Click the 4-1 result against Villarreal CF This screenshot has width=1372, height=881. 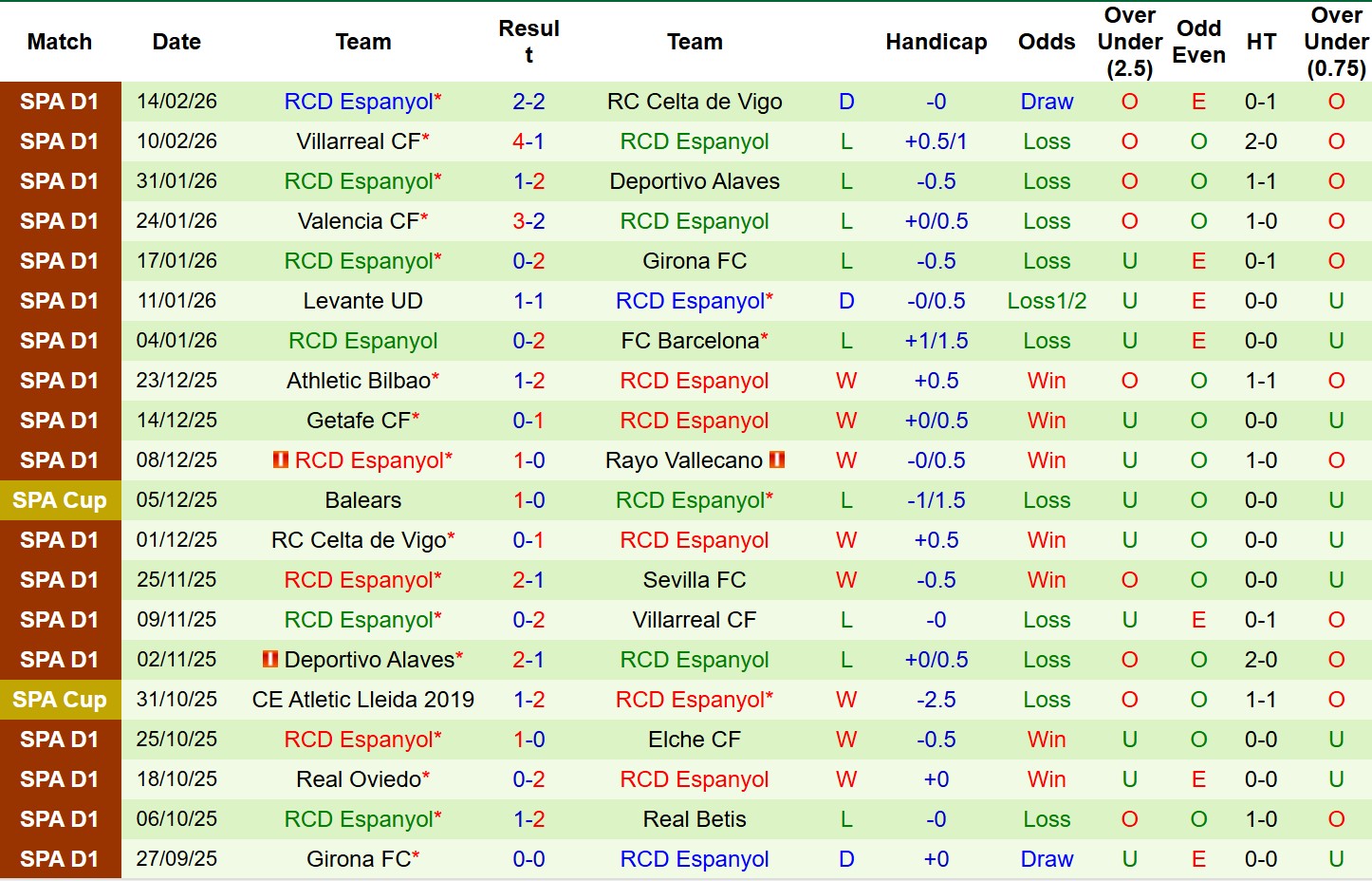528,141
